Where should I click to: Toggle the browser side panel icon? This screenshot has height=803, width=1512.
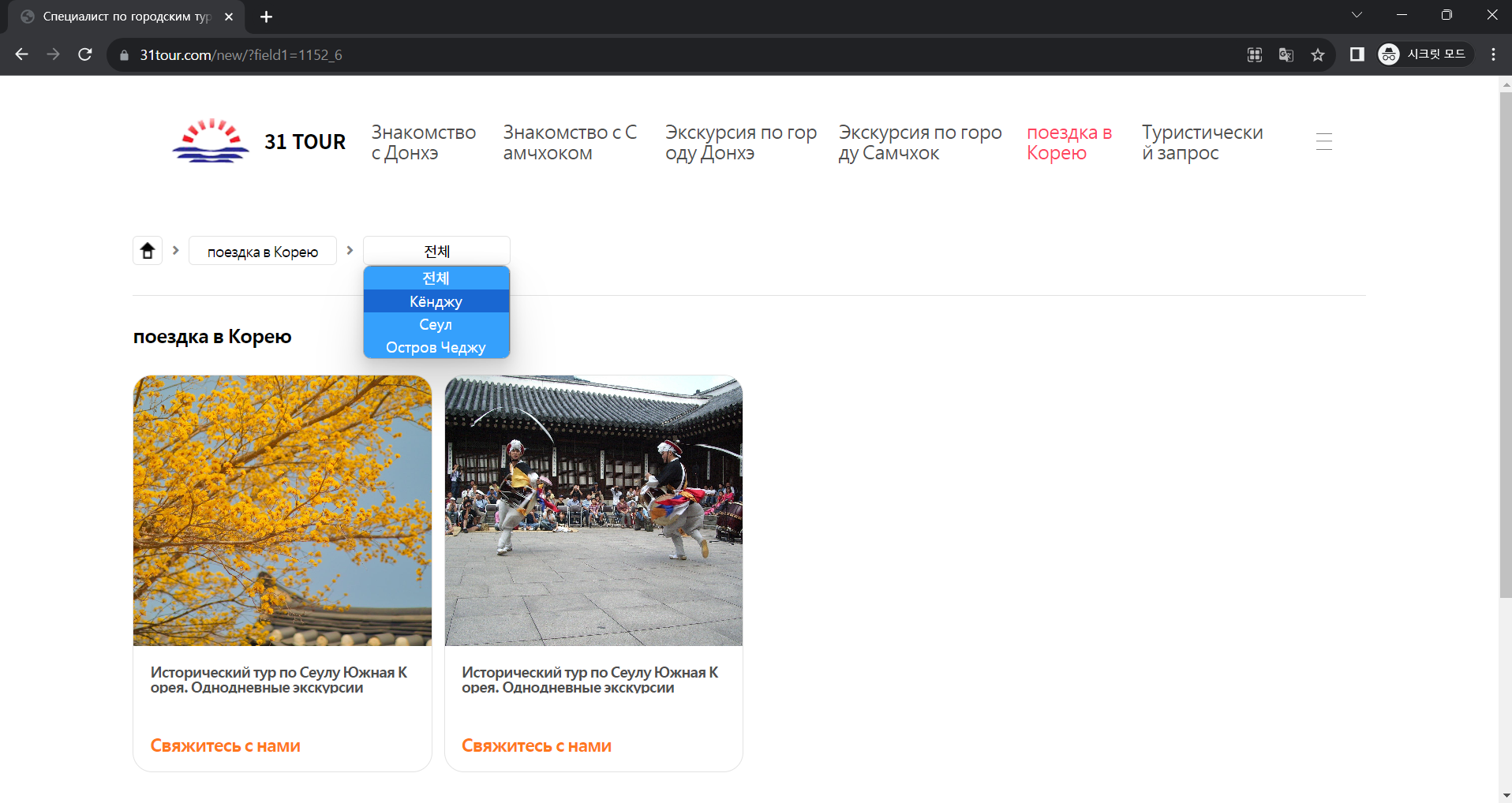click(x=1357, y=54)
